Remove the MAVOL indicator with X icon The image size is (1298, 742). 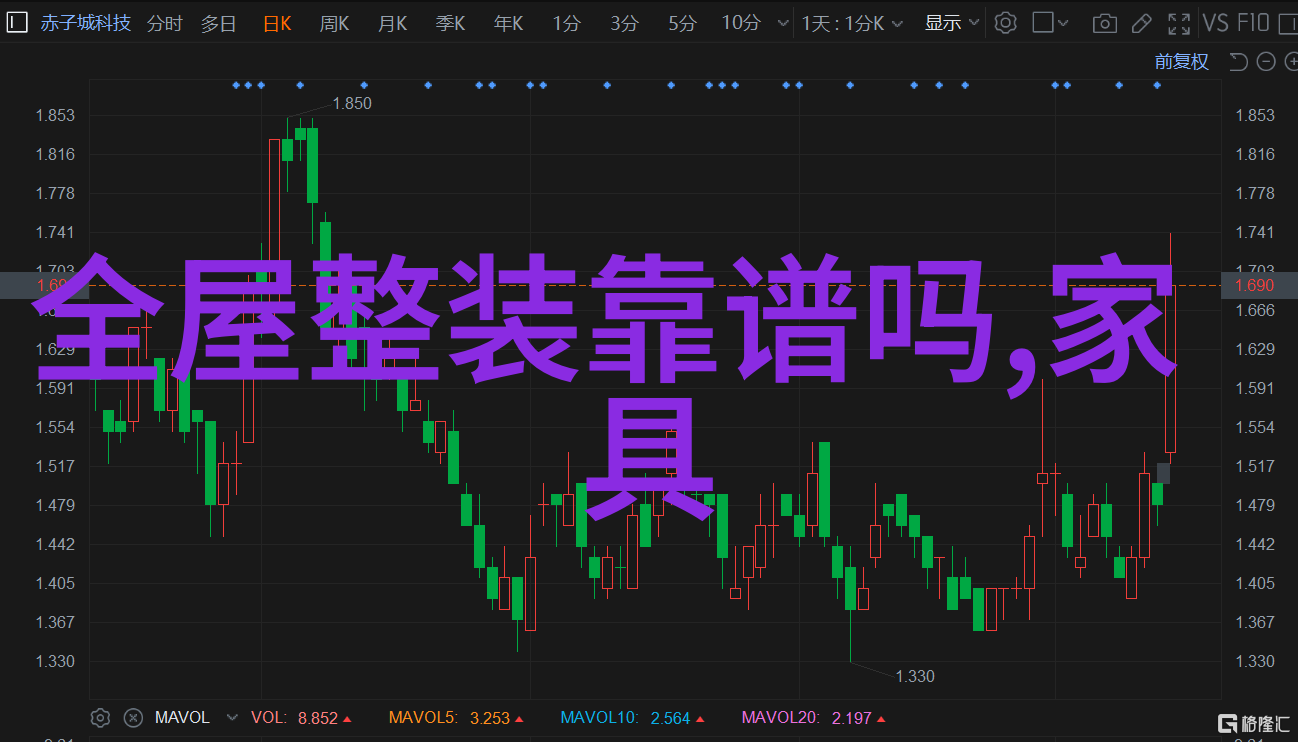(132, 717)
